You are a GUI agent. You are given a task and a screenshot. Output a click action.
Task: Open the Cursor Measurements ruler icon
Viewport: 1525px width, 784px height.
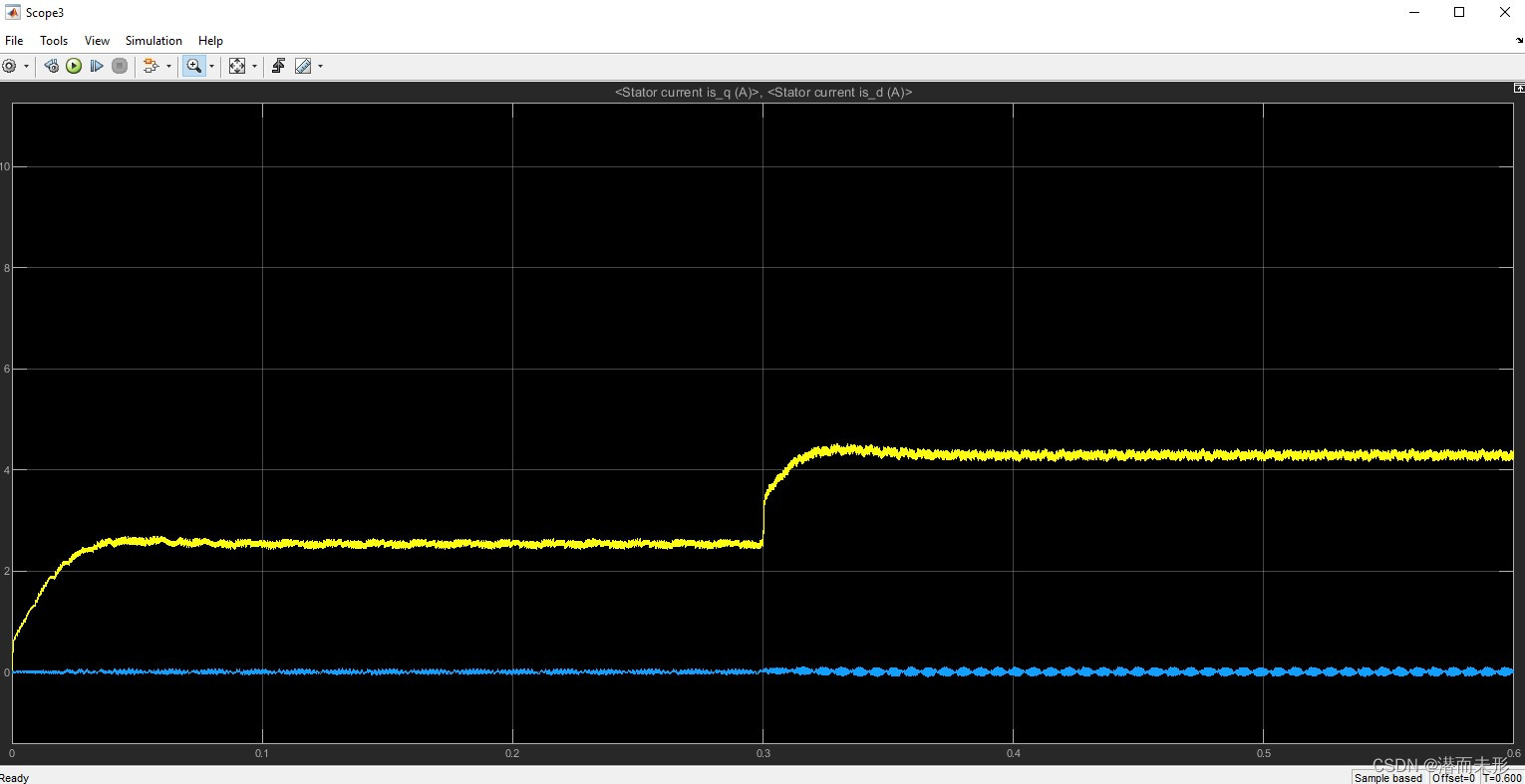pos(304,66)
